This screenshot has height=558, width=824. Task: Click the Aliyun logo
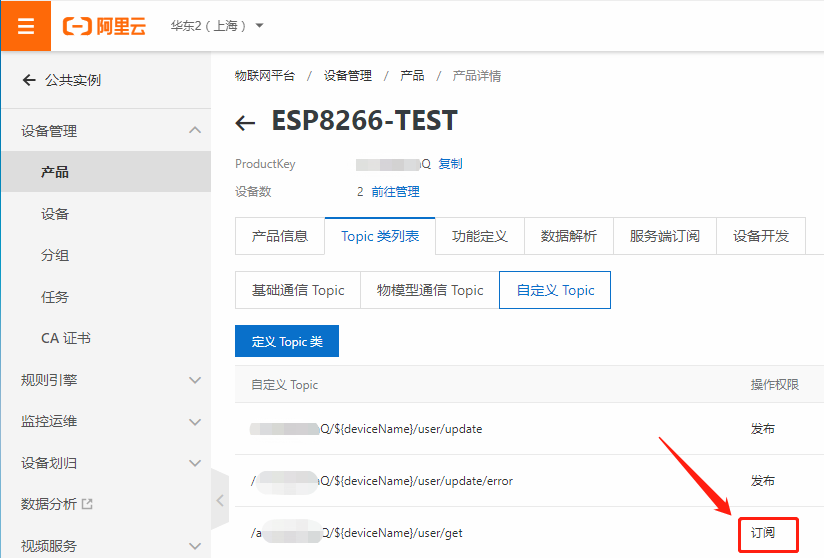coord(104,26)
